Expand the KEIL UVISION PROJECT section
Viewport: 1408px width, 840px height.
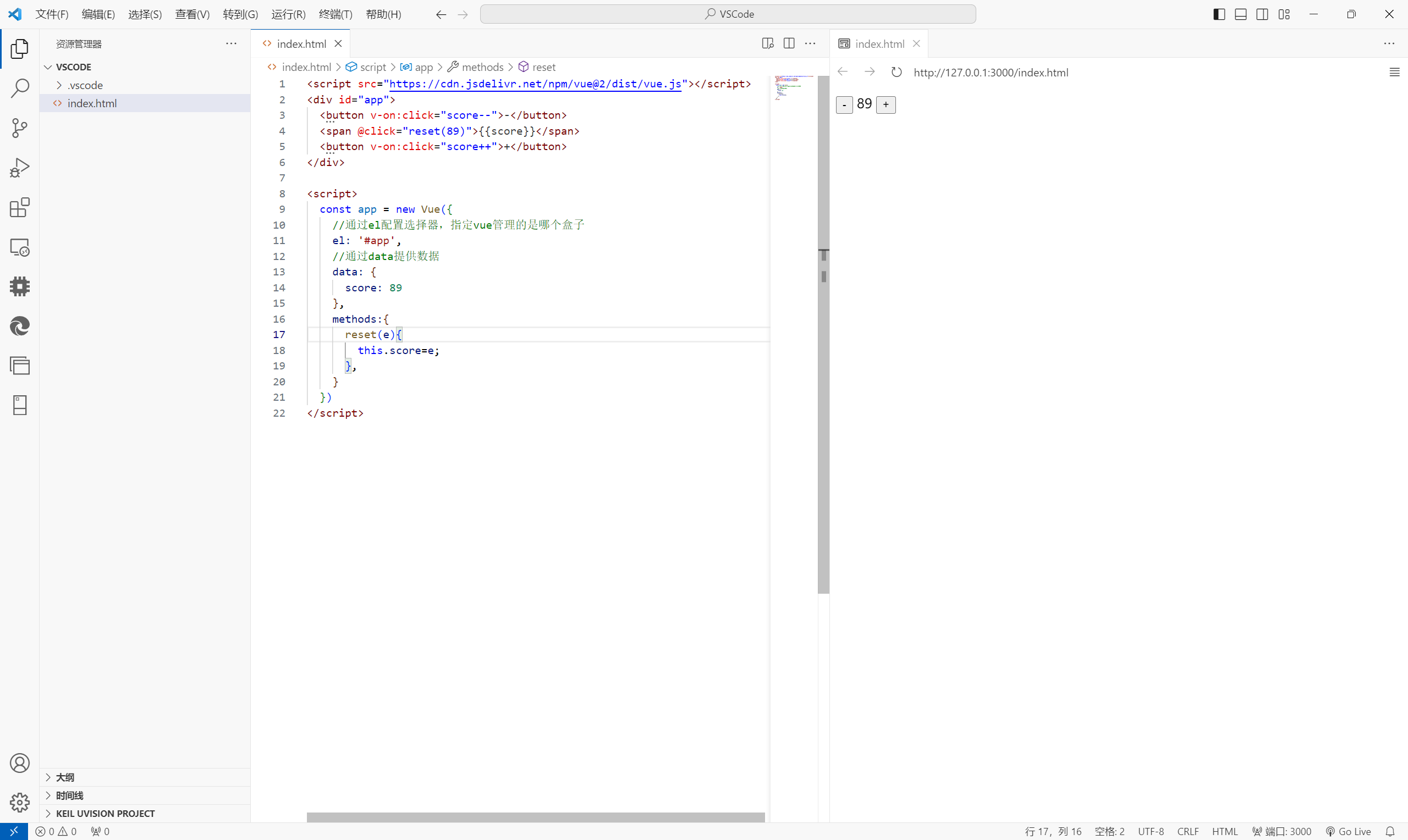[146, 814]
